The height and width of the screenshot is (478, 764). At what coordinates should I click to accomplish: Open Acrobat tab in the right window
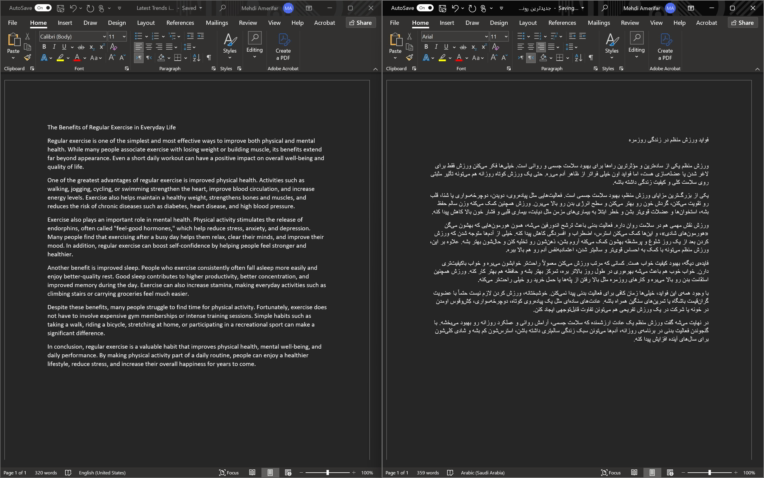tap(706, 23)
